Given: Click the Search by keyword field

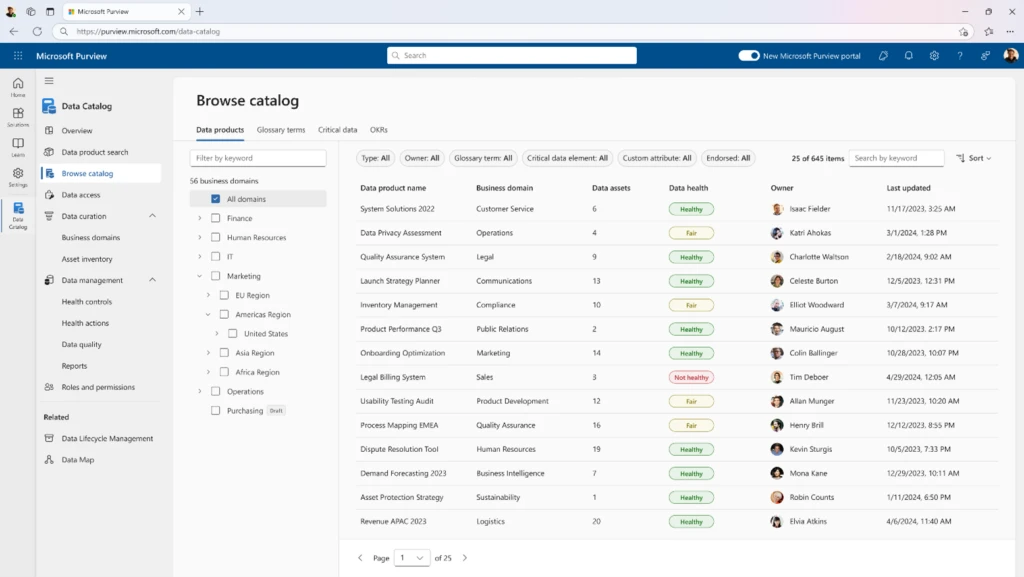Looking at the screenshot, I should click(895, 157).
